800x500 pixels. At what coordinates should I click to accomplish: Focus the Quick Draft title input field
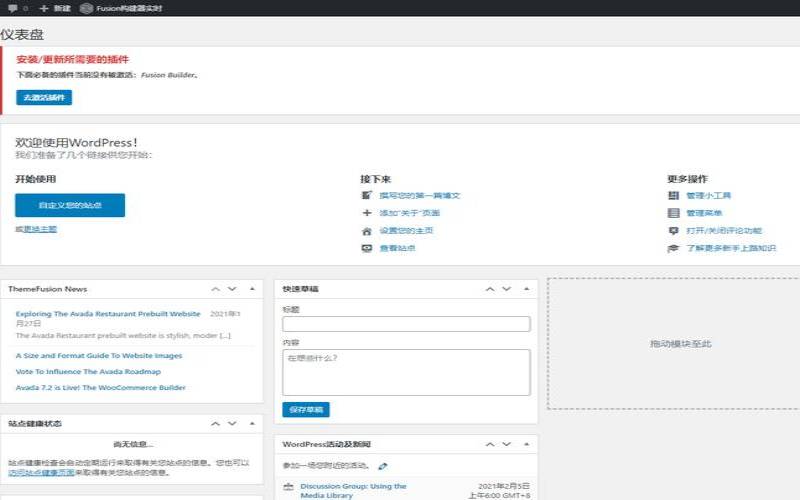point(406,324)
